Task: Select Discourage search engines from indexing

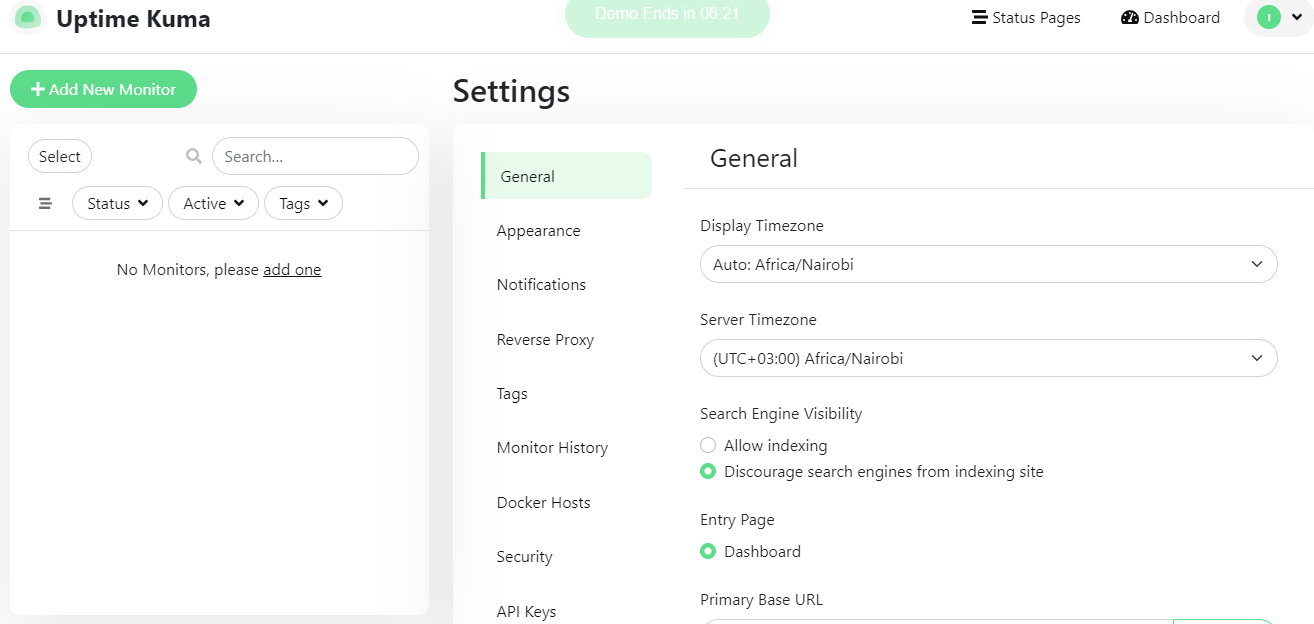Action: (x=708, y=471)
